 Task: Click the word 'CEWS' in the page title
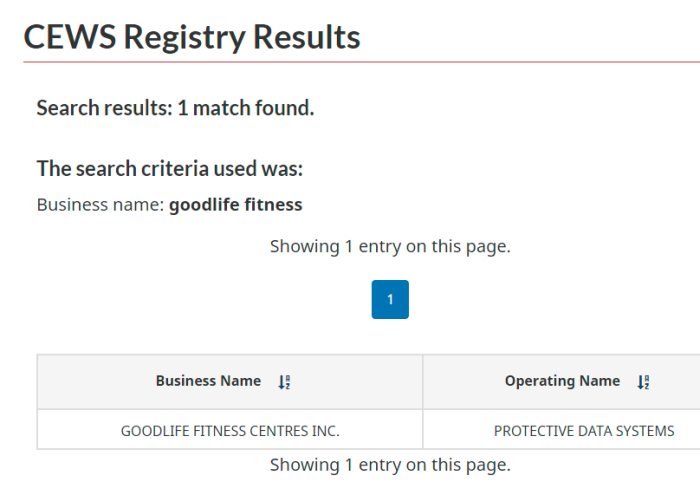click(70, 37)
